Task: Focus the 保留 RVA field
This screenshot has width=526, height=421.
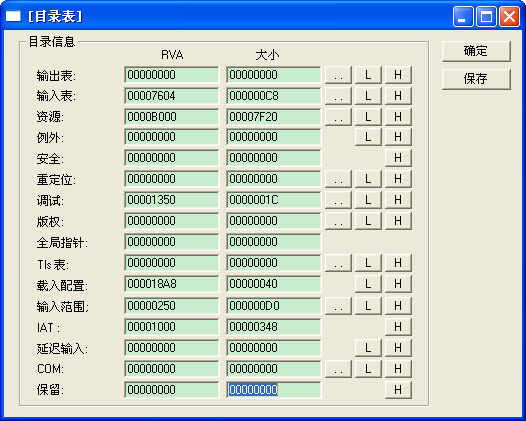Action: click(x=171, y=390)
